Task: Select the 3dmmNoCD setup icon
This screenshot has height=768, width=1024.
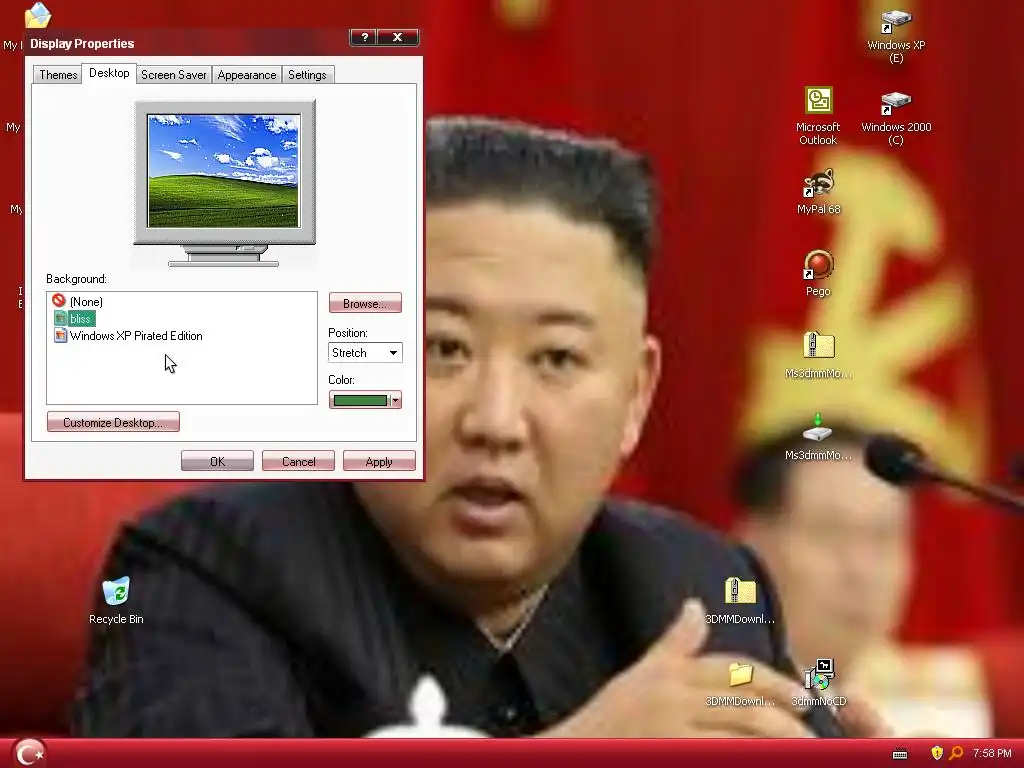Action: (818, 683)
